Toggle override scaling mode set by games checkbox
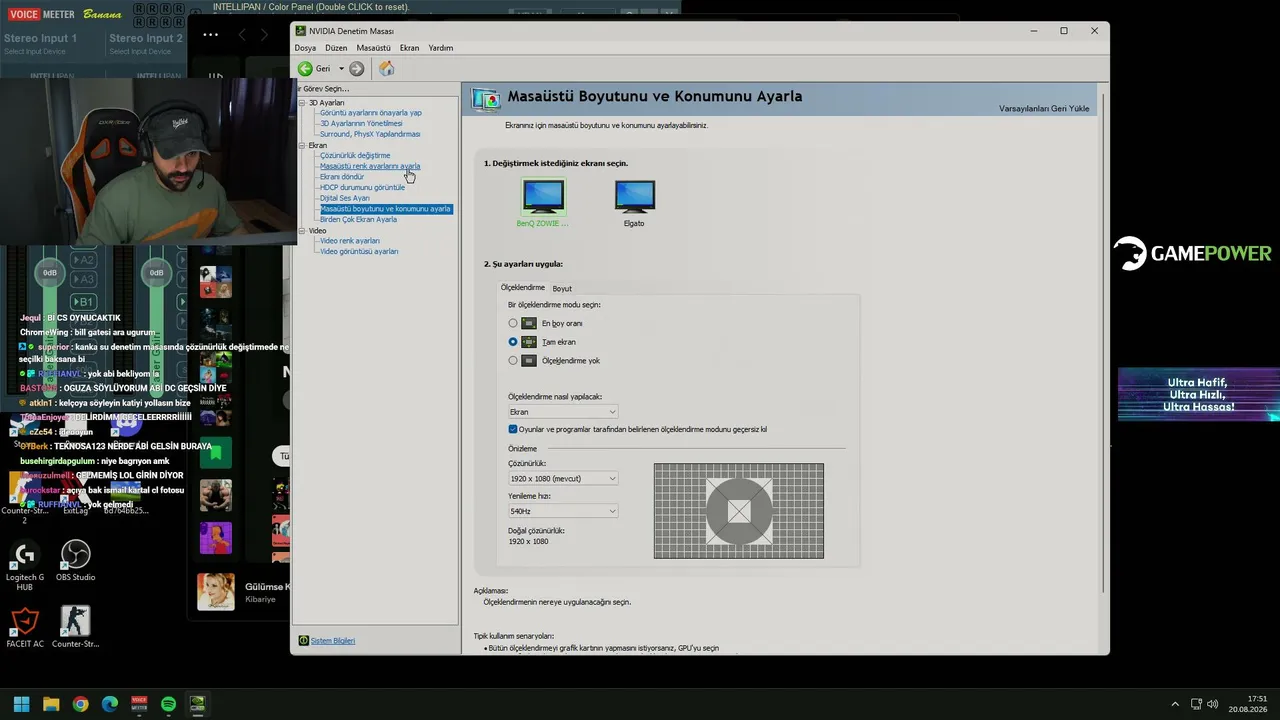1280x720 pixels. click(x=513, y=429)
